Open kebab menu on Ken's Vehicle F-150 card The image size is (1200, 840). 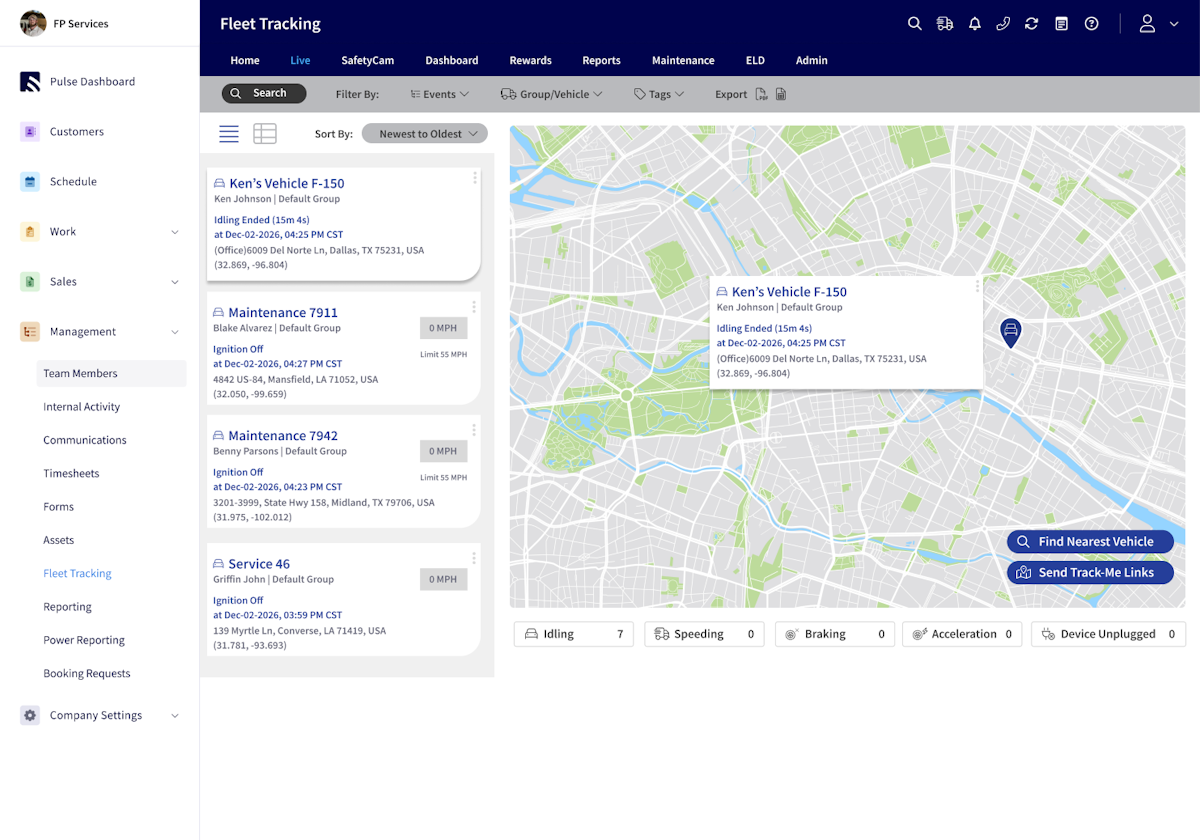tap(474, 178)
